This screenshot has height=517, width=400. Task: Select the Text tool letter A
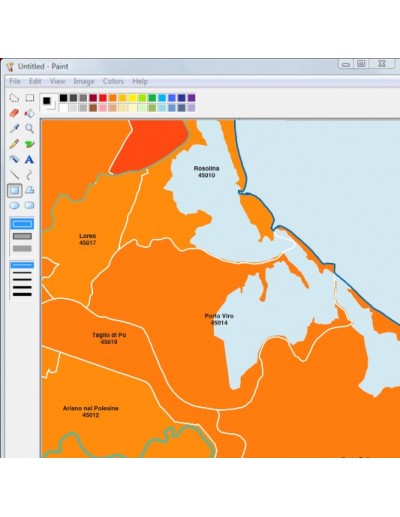30,159
